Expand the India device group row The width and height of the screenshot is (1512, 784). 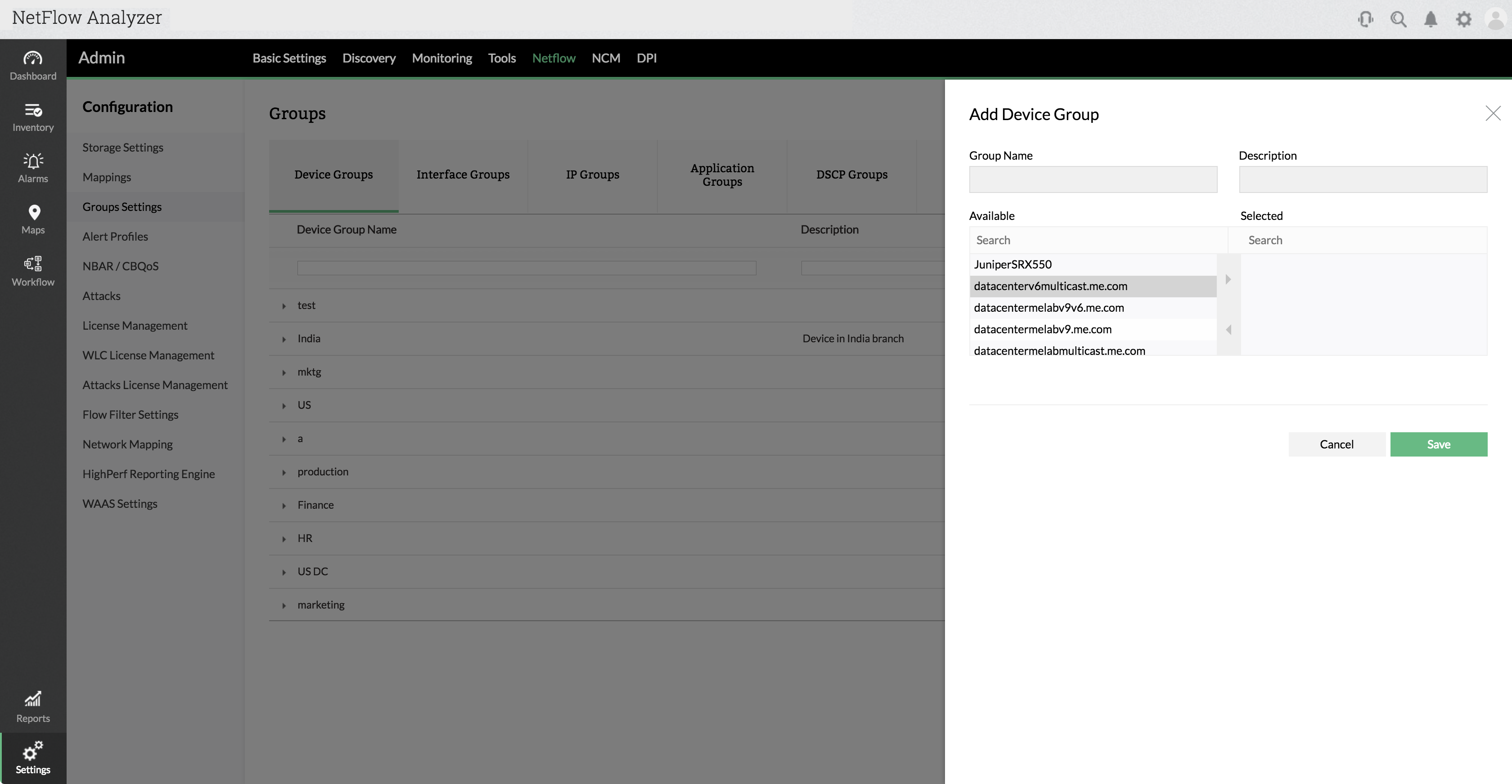(x=284, y=339)
